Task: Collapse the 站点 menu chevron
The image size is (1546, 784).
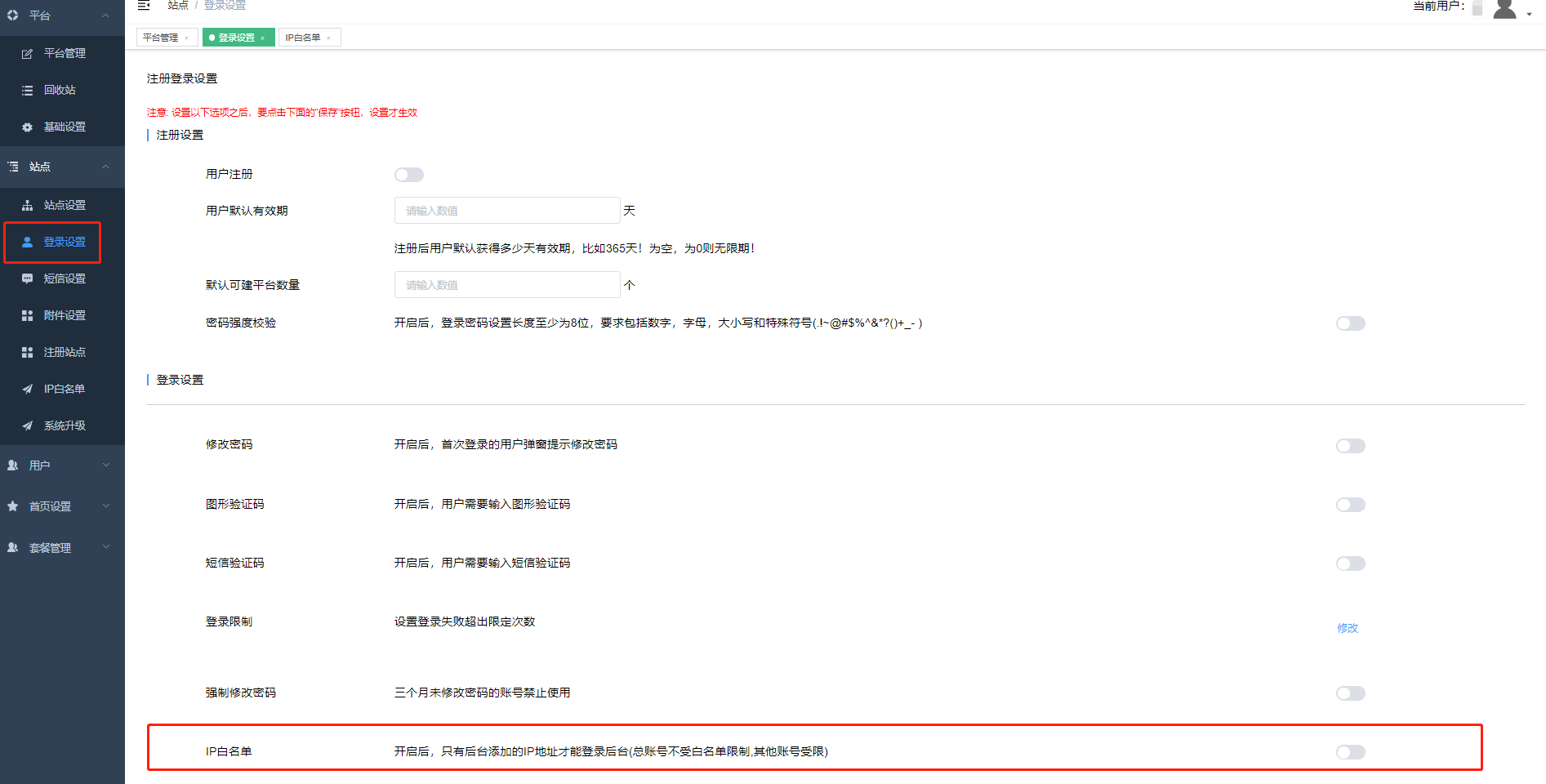Action: (105, 167)
